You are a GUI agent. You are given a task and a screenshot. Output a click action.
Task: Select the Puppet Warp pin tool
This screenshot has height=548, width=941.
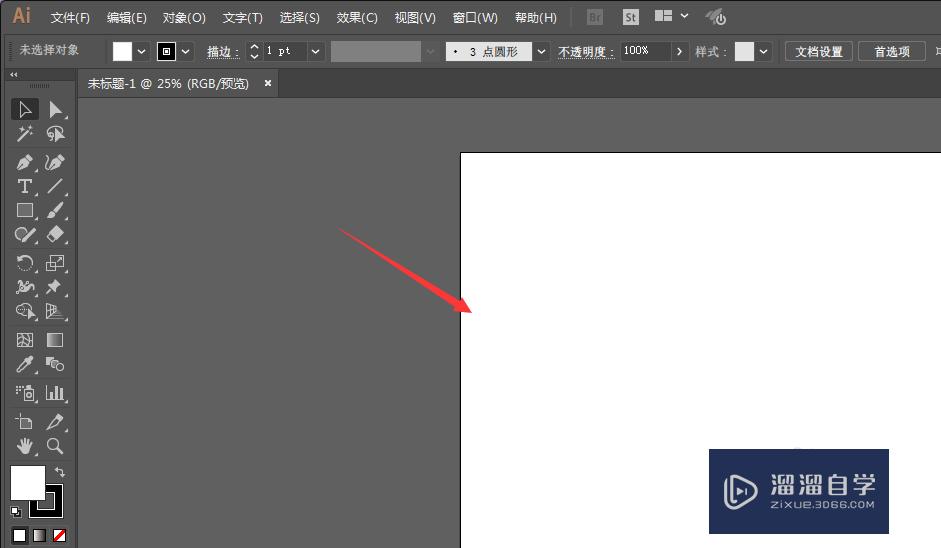tap(55, 287)
